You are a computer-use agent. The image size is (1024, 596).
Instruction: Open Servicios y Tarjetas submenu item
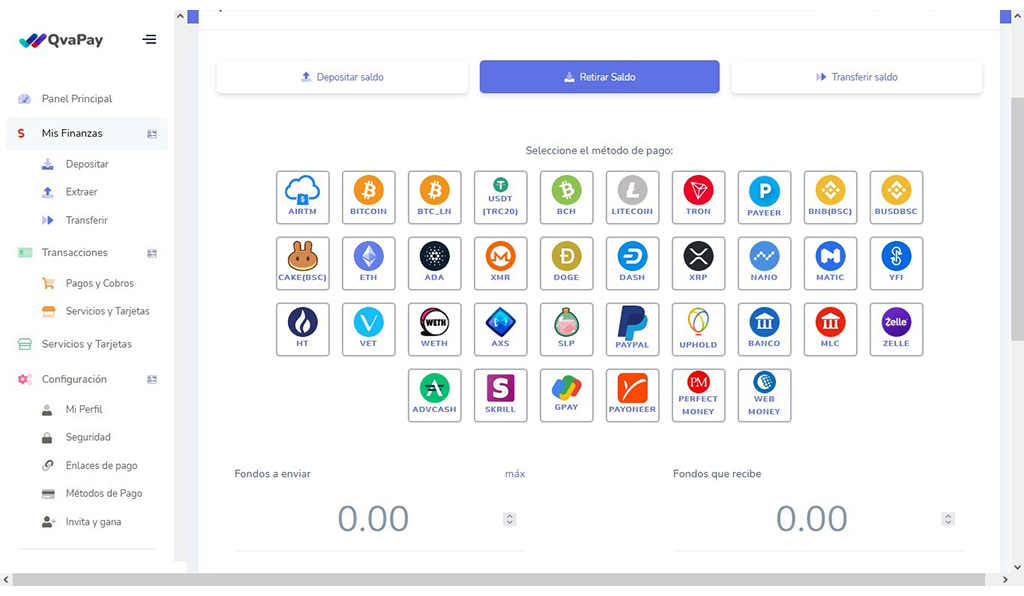(107, 311)
